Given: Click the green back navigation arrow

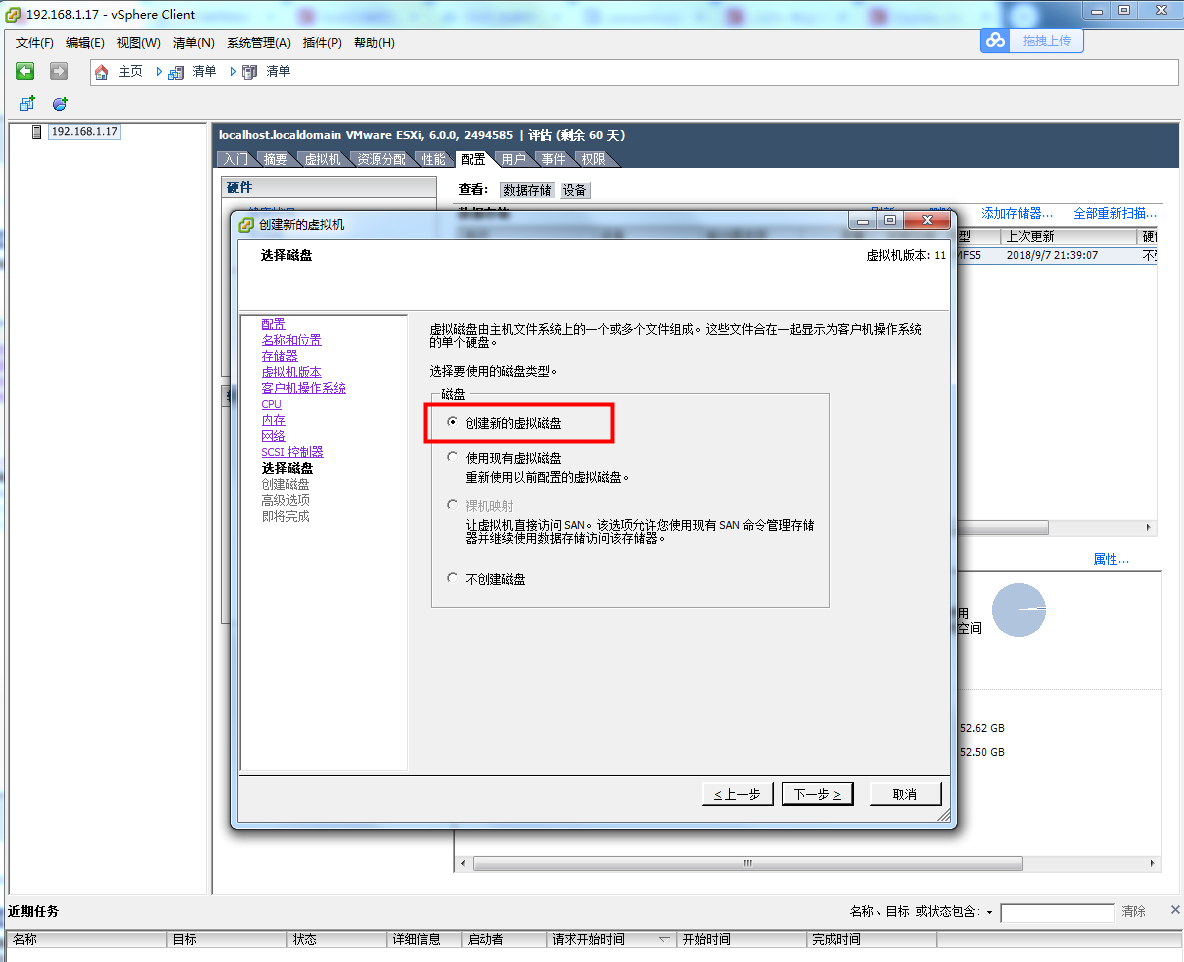Looking at the screenshot, I should (x=25, y=71).
